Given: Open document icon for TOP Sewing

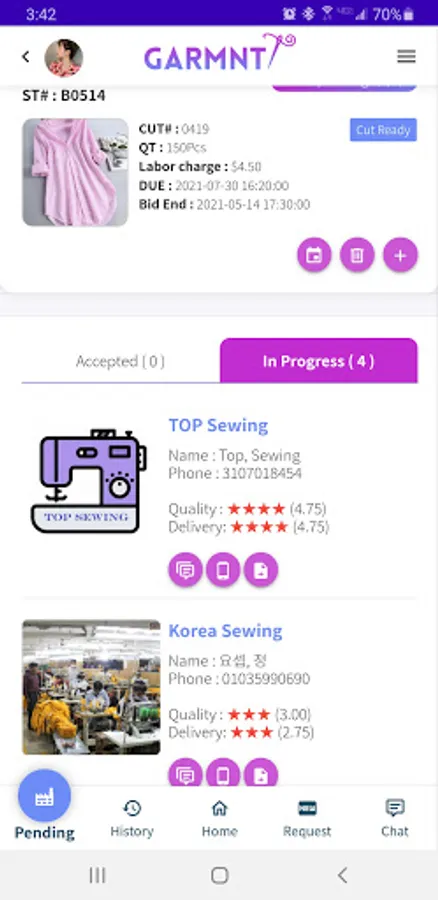Looking at the screenshot, I should click(261, 570).
